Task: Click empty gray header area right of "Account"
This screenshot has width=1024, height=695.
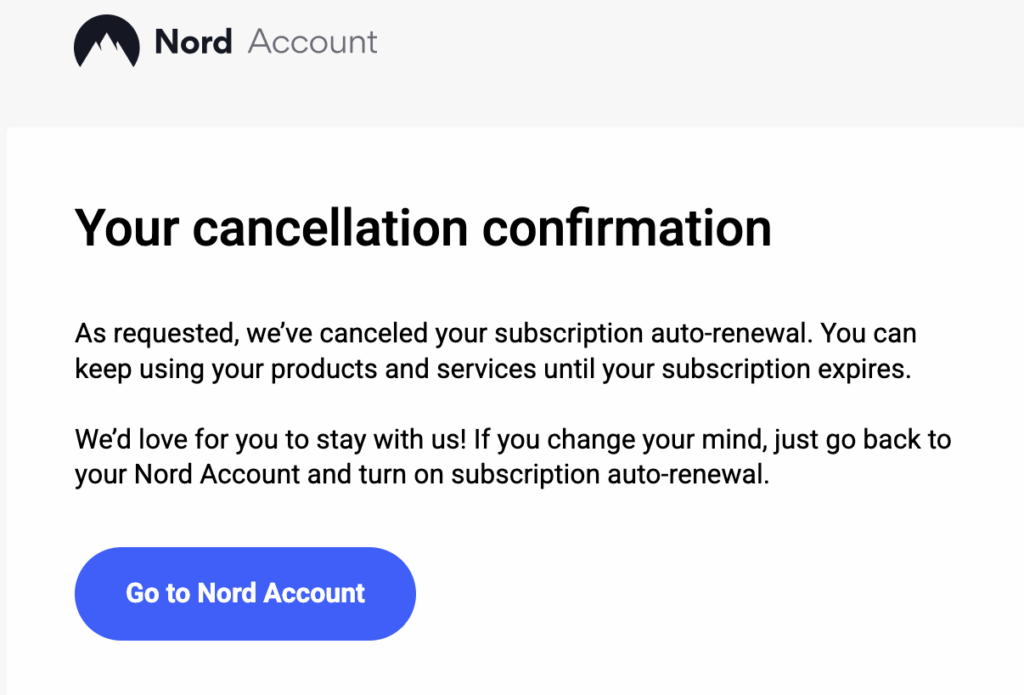Action: coord(700,45)
